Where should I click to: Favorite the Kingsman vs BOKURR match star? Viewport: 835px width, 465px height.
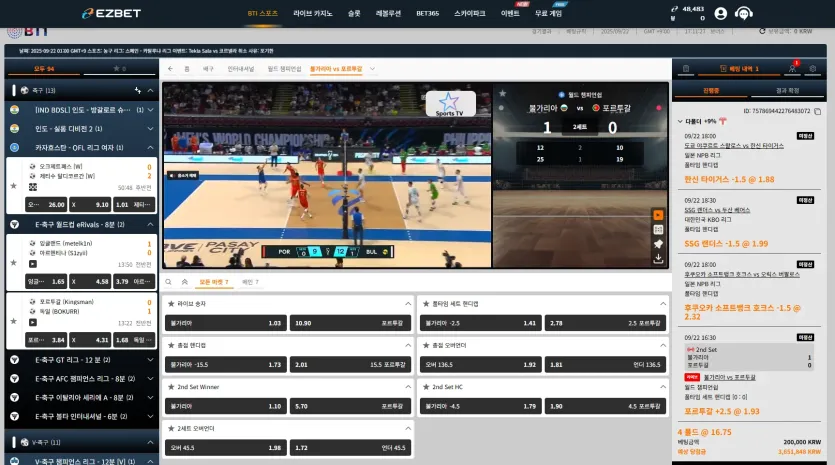click(x=14, y=321)
